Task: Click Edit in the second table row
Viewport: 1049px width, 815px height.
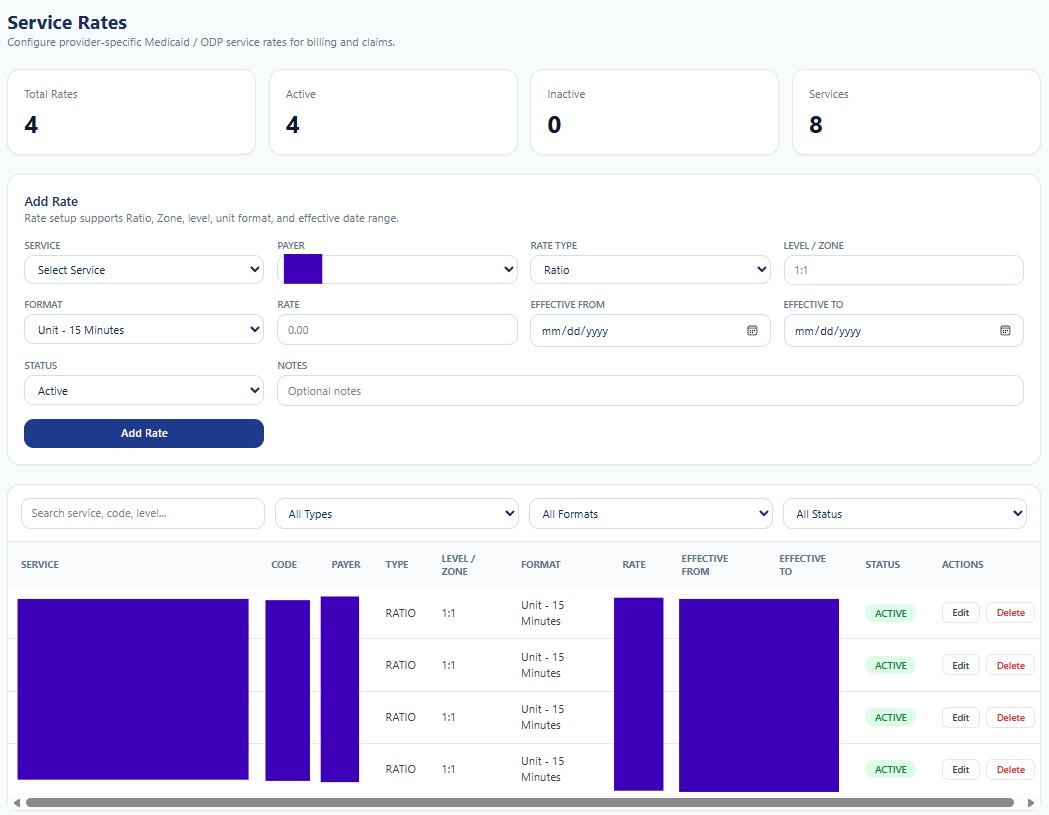Action: click(961, 665)
